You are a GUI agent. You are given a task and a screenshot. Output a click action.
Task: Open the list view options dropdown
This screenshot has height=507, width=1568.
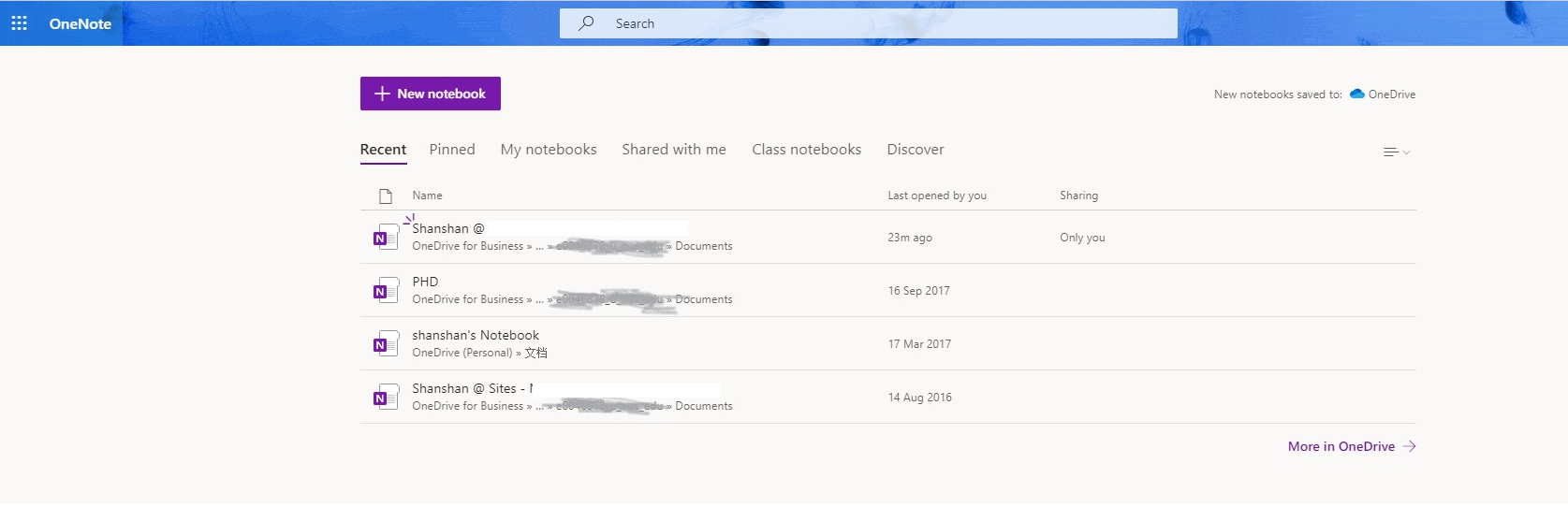tap(1397, 152)
